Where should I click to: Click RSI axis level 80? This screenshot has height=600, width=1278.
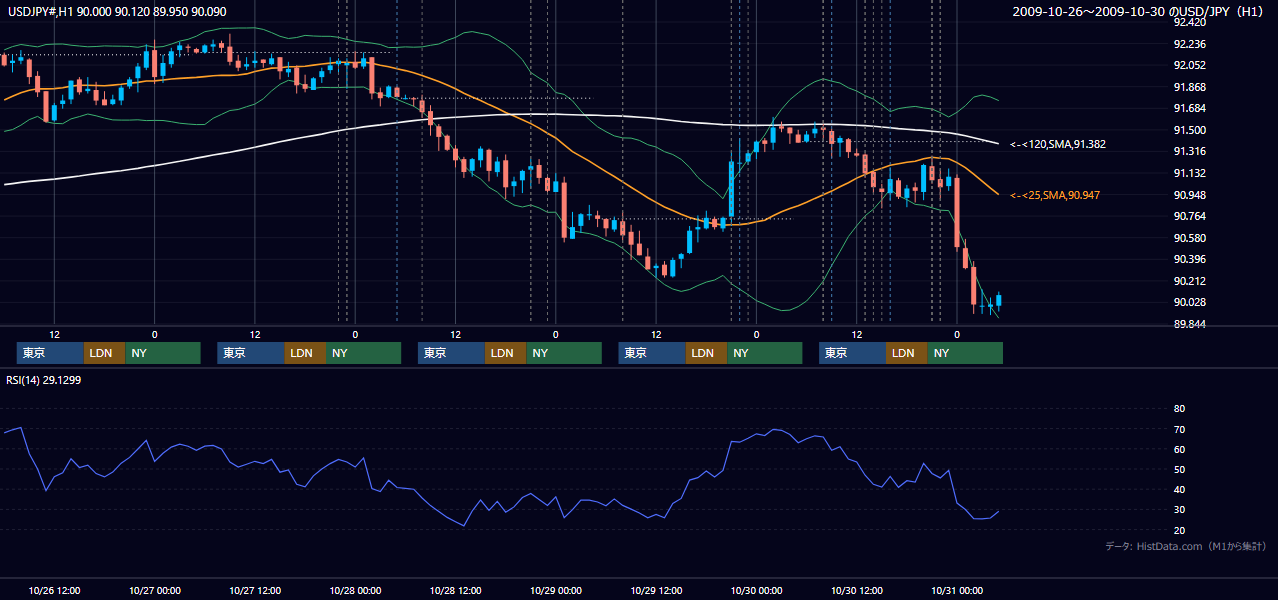coord(1179,409)
